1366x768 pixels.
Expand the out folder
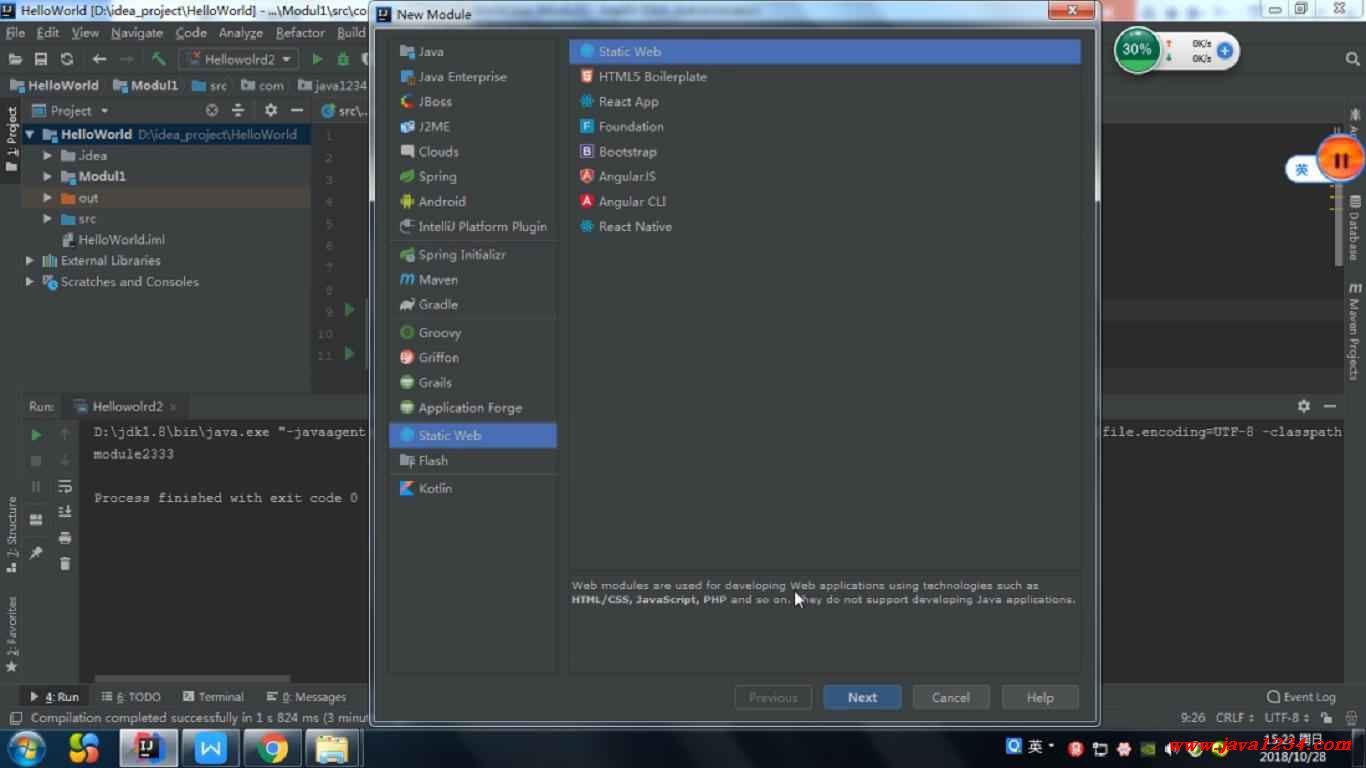47,197
